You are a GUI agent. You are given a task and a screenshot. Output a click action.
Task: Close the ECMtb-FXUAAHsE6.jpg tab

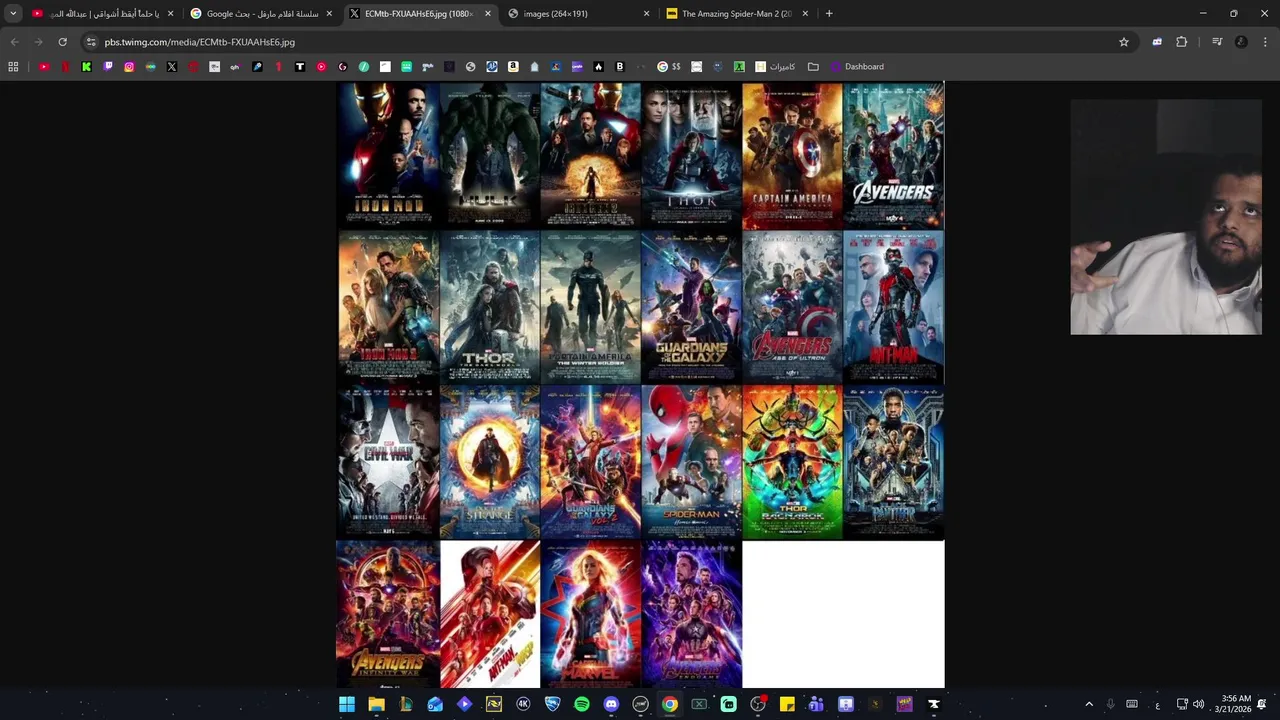488,14
